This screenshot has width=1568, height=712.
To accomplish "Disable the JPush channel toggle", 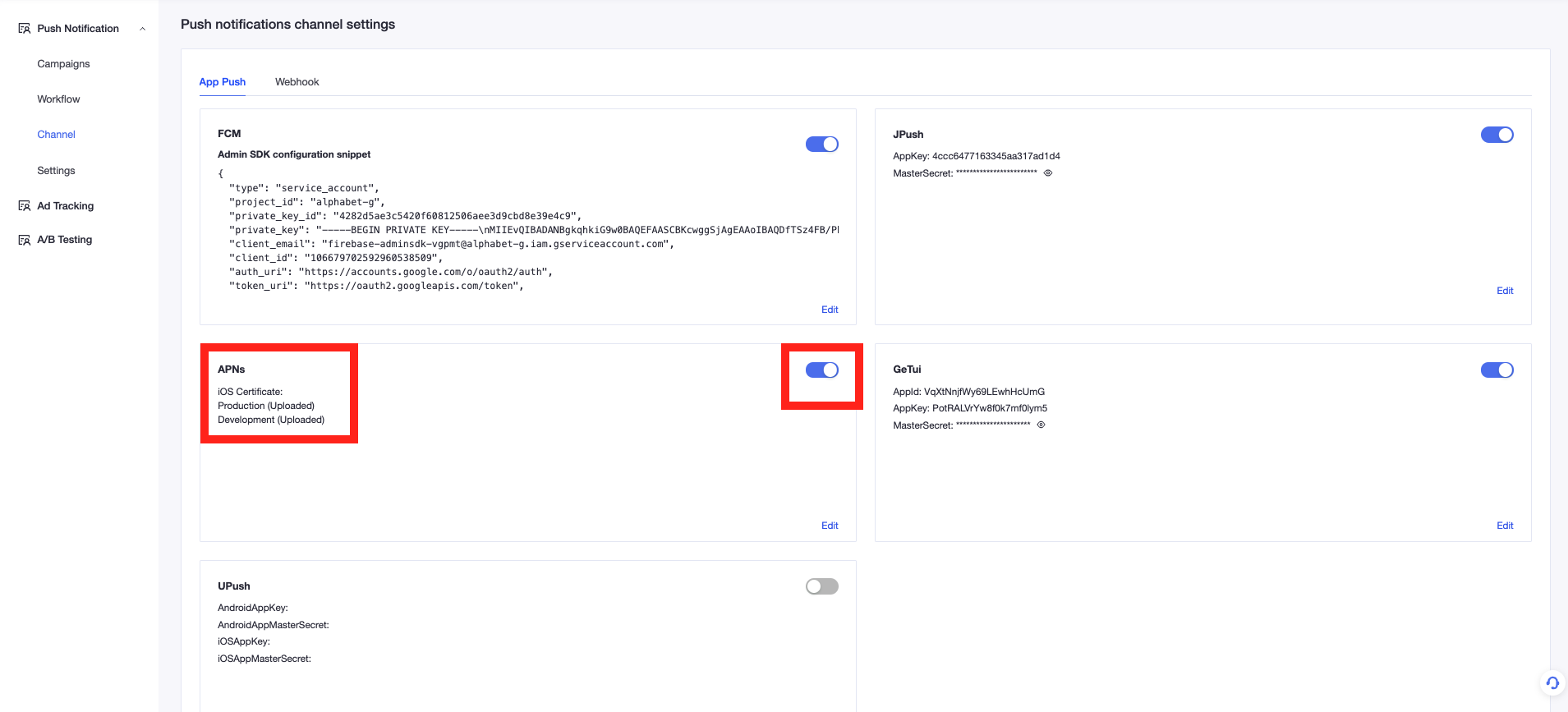I will [x=1497, y=135].
